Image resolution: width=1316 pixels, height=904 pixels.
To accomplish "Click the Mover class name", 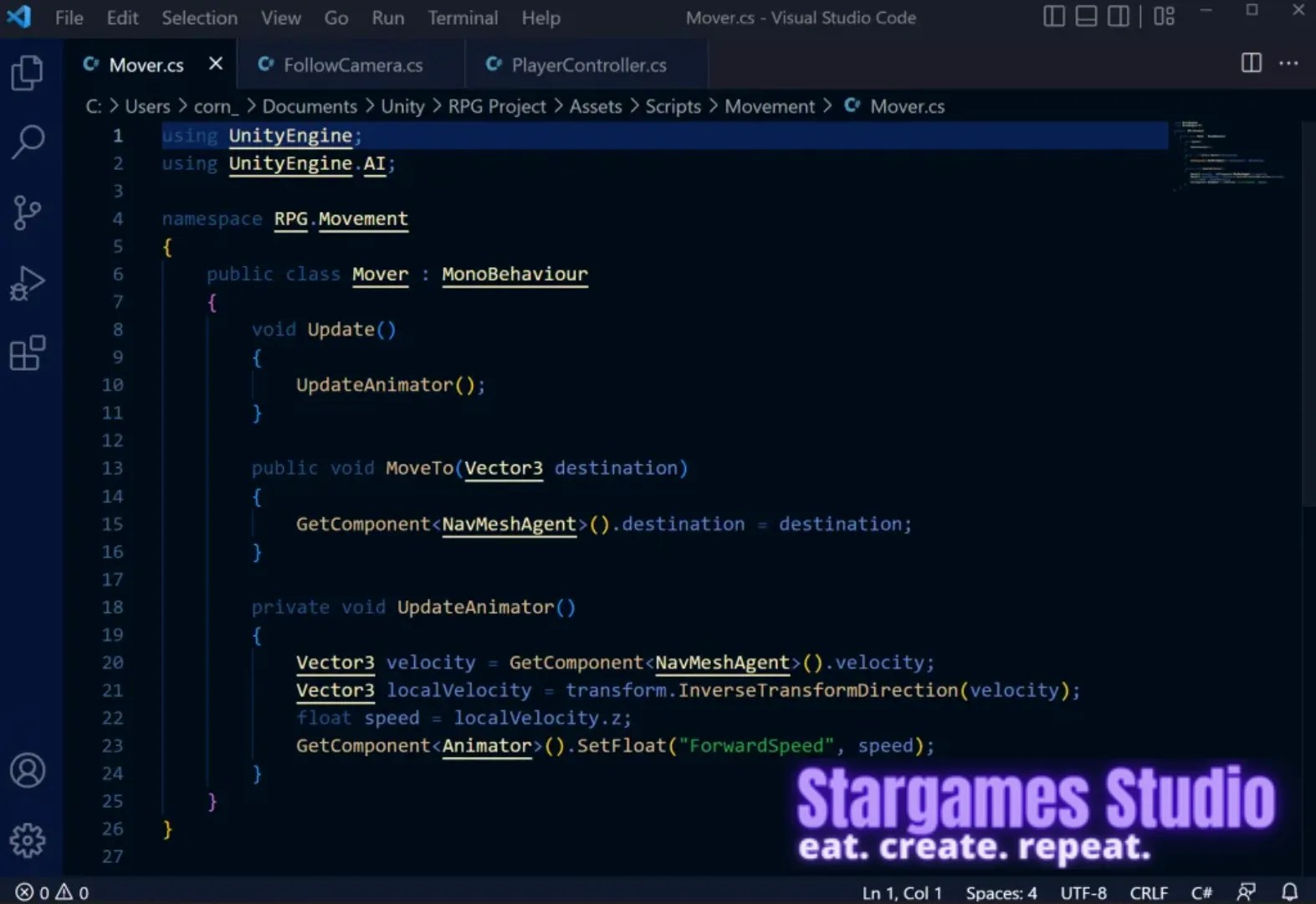I will [x=380, y=274].
